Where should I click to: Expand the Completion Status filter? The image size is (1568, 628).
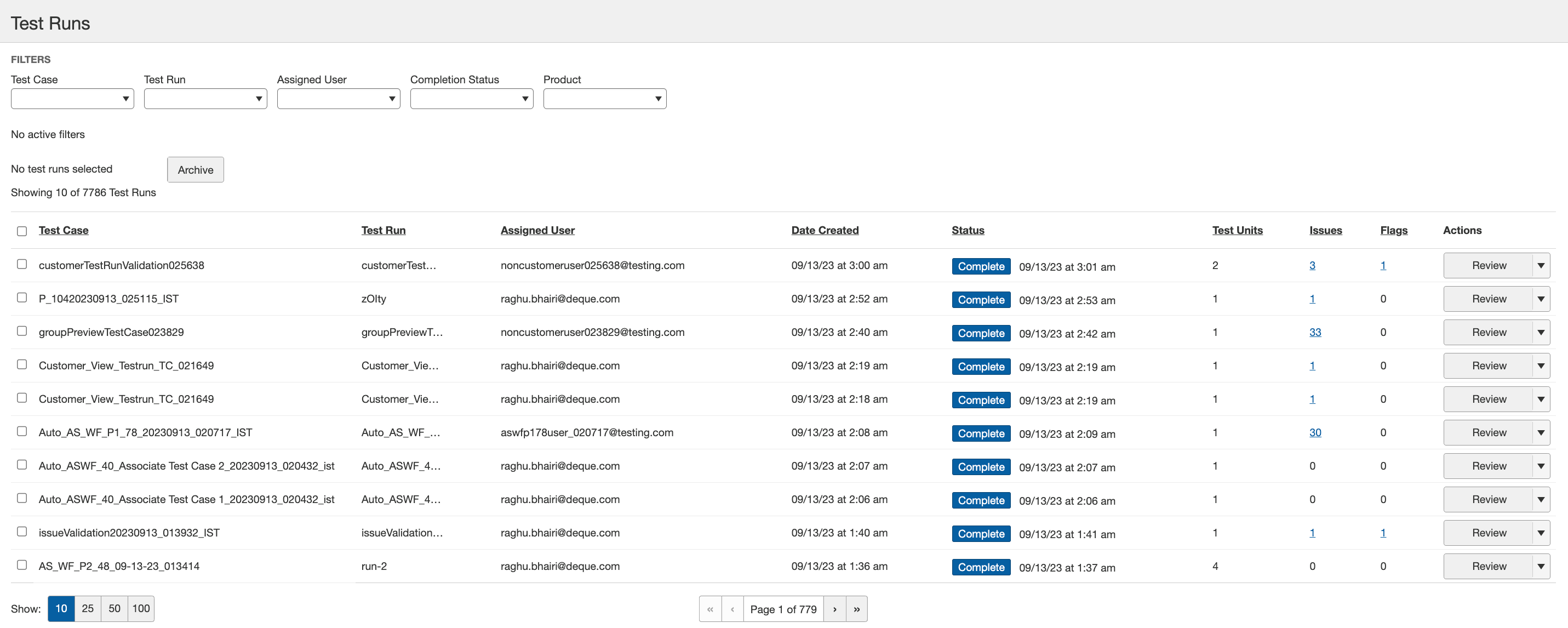point(471,99)
